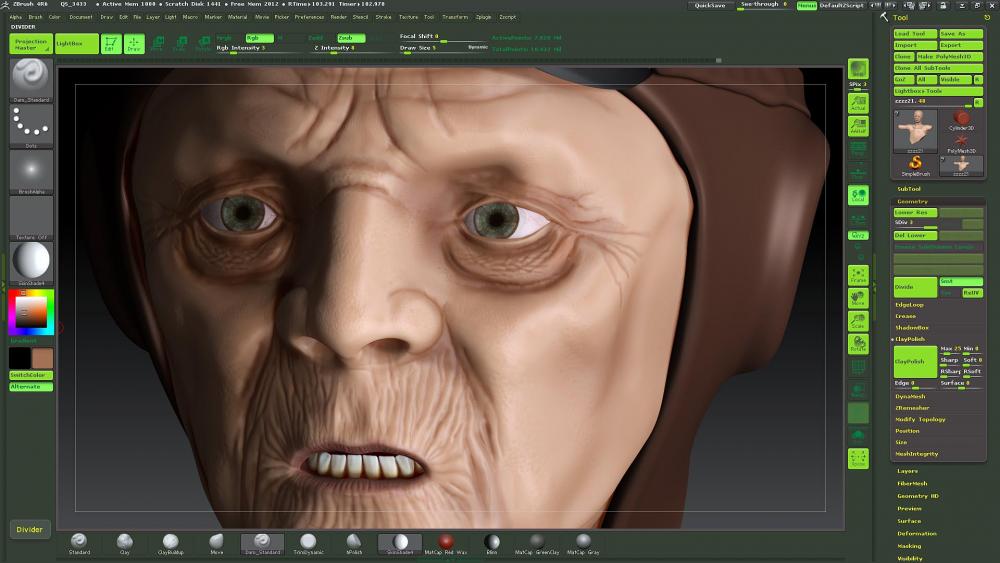This screenshot has height=563, width=1000.
Task: Click the Make PolyMesh3D button
Action: 950,57
